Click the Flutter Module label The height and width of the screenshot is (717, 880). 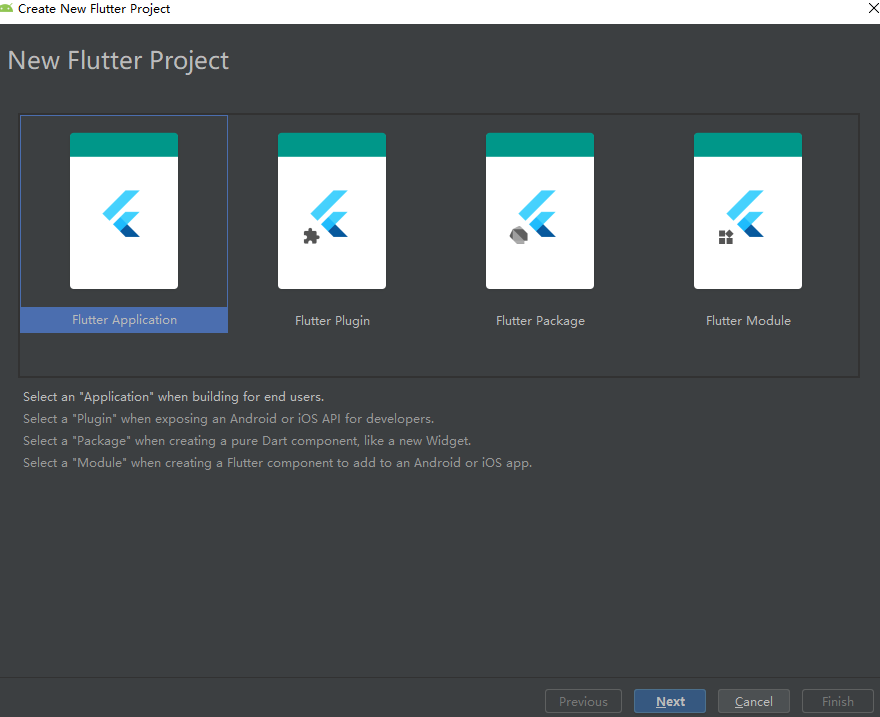click(x=748, y=321)
